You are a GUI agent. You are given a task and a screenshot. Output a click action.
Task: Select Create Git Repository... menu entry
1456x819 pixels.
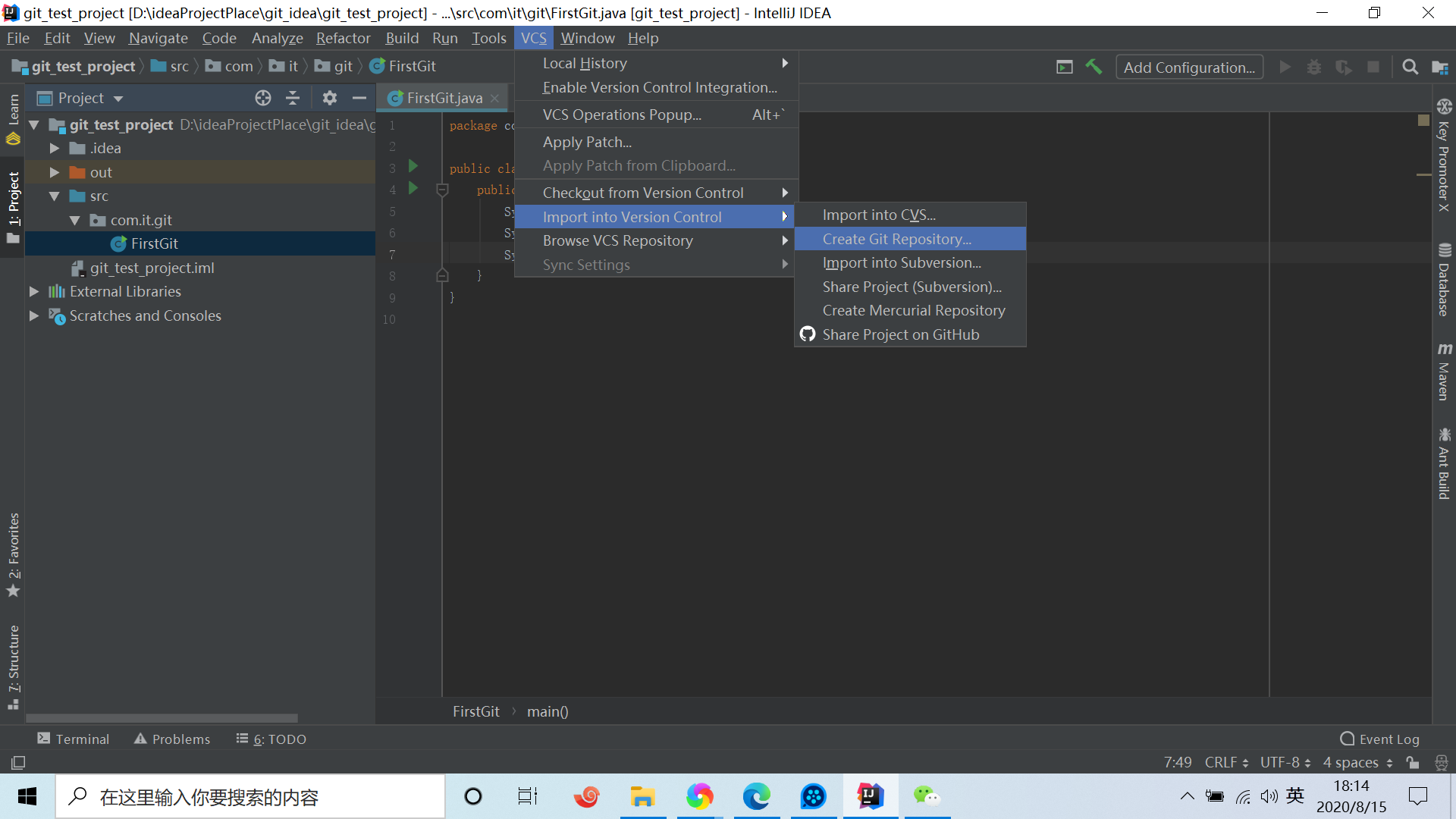click(910, 239)
